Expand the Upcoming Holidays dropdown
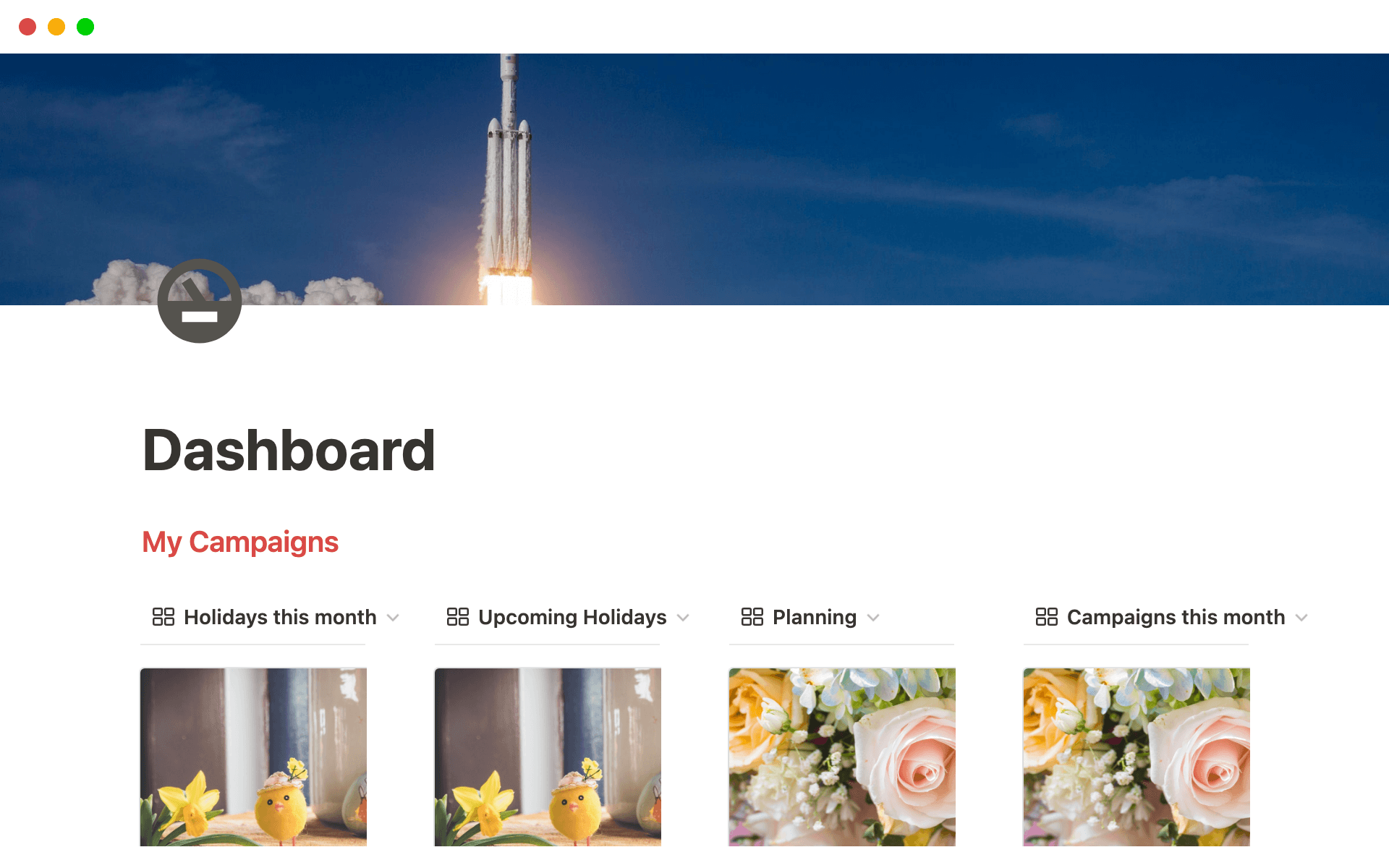The height and width of the screenshot is (868, 1389). tap(685, 617)
